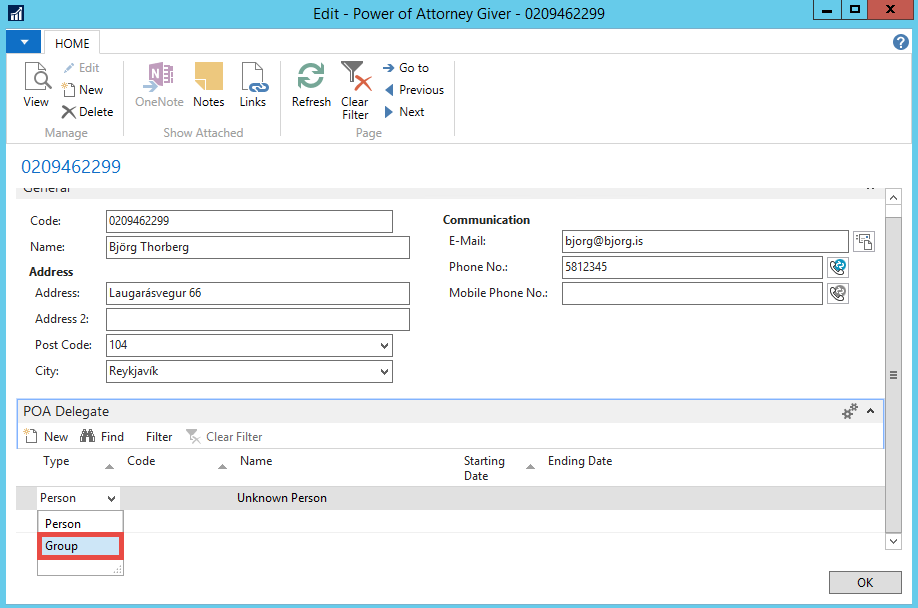Click the dial icon beside Mobile Phone No.
918x608 pixels.
pos(838,293)
